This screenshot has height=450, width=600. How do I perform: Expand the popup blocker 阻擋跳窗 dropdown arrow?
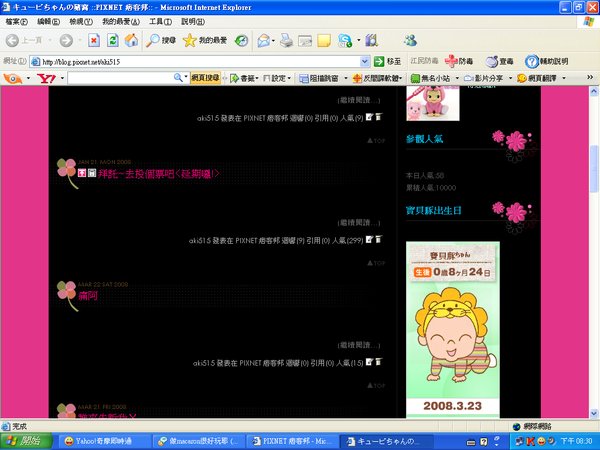(346, 78)
